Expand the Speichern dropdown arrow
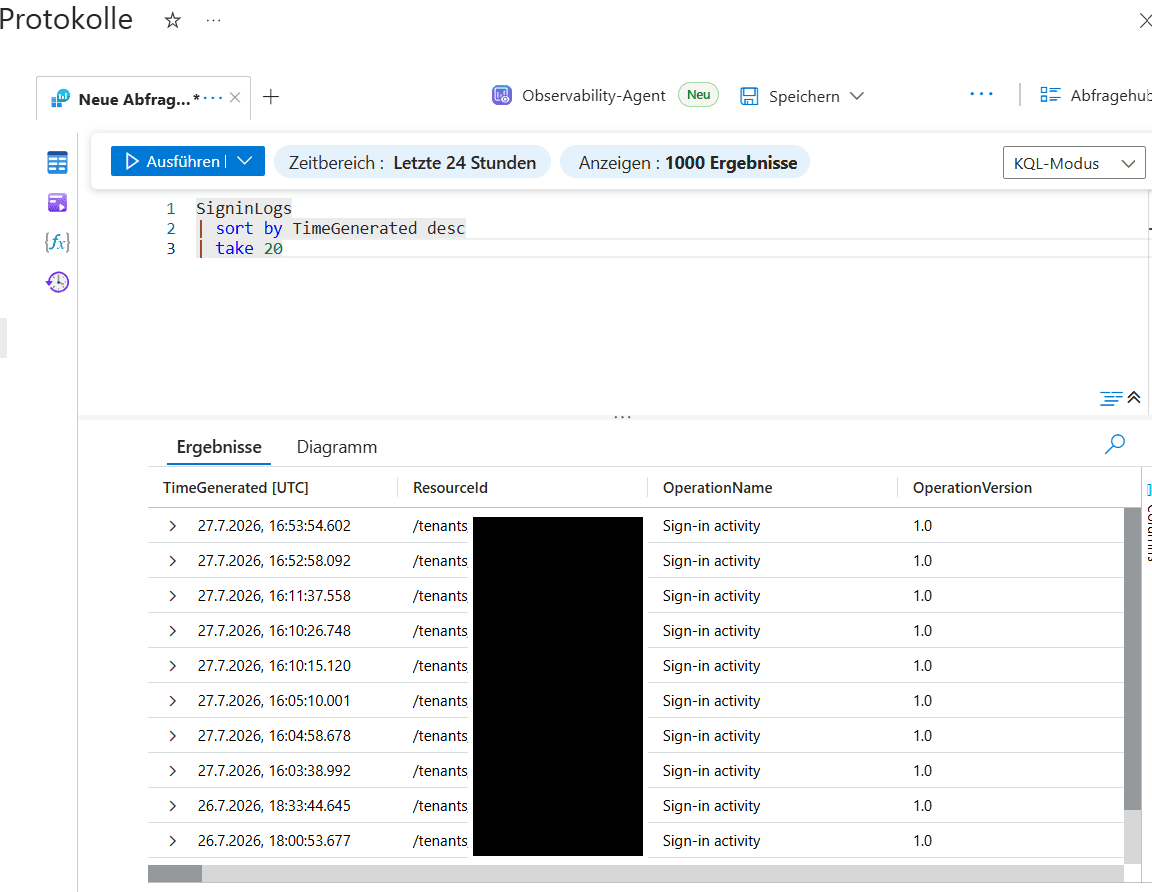1152x892 pixels. click(x=857, y=96)
